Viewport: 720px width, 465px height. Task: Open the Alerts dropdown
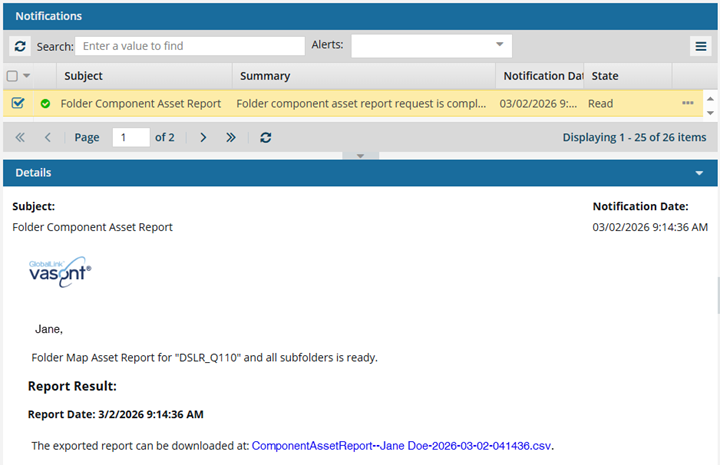(499, 46)
